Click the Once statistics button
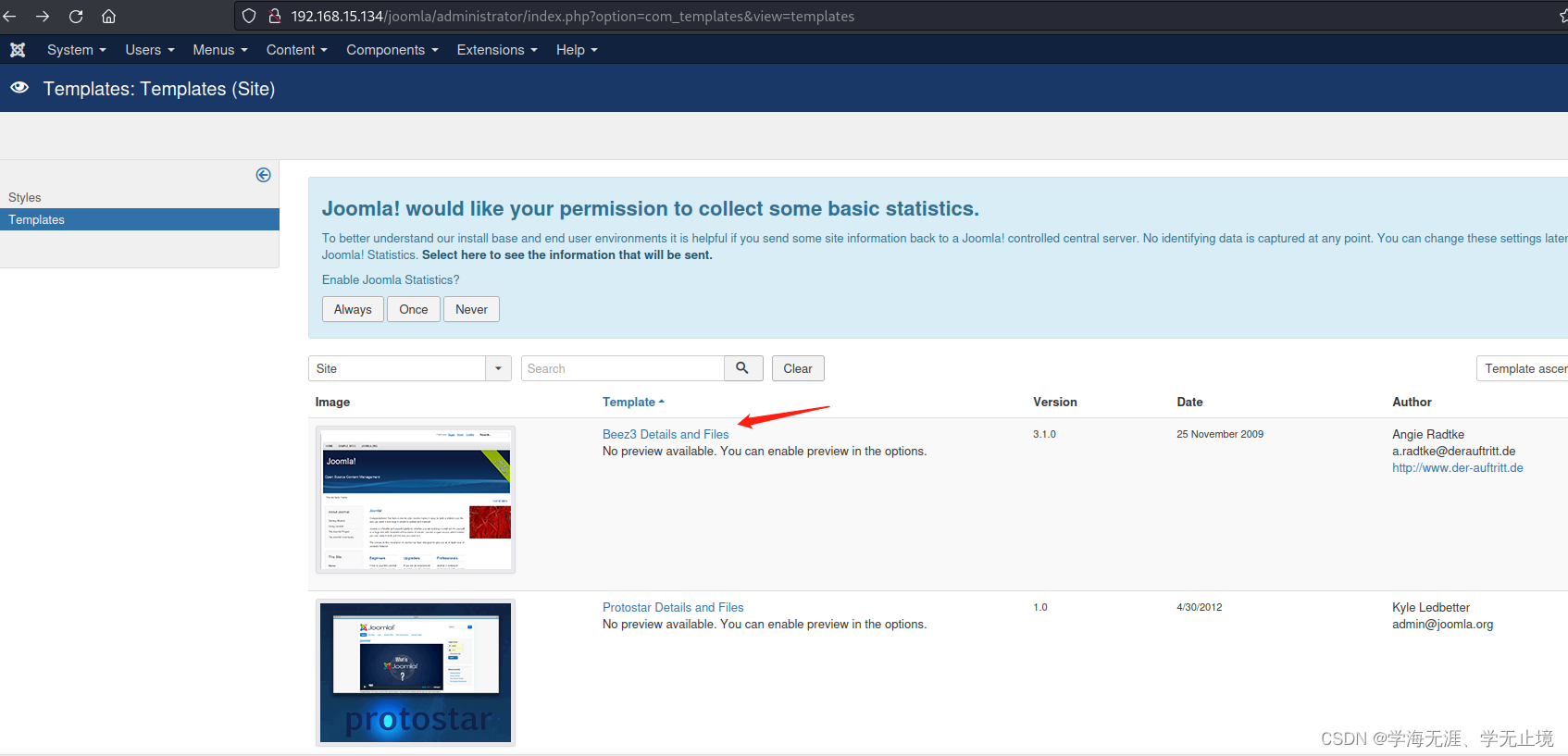The image size is (1568, 756). 414,309
